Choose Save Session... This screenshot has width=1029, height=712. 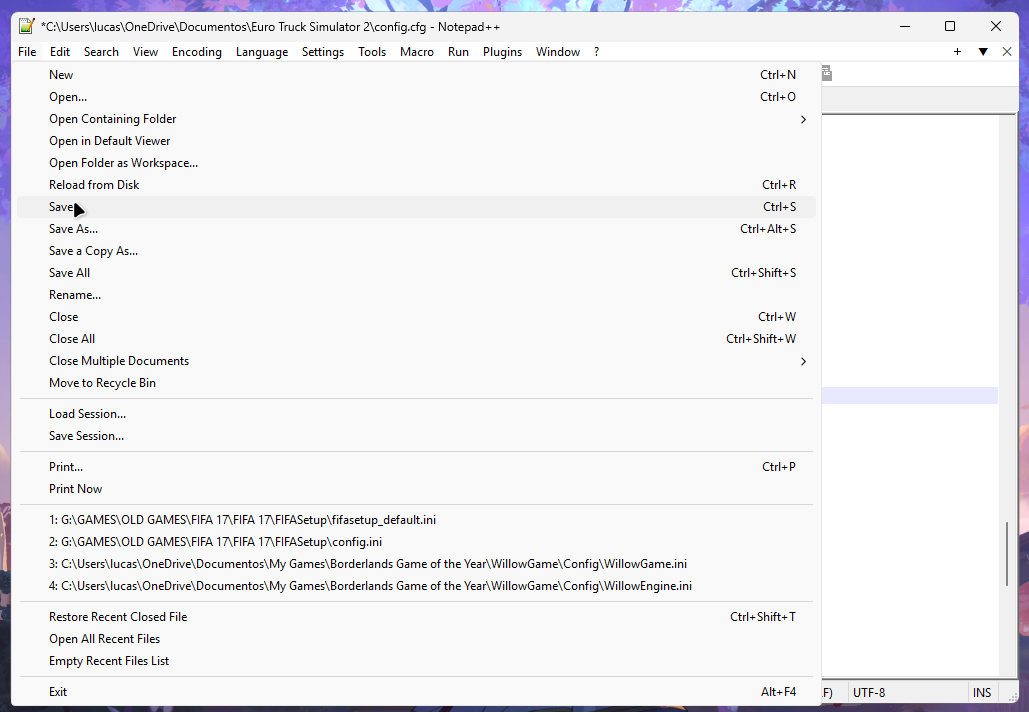click(x=417, y=436)
